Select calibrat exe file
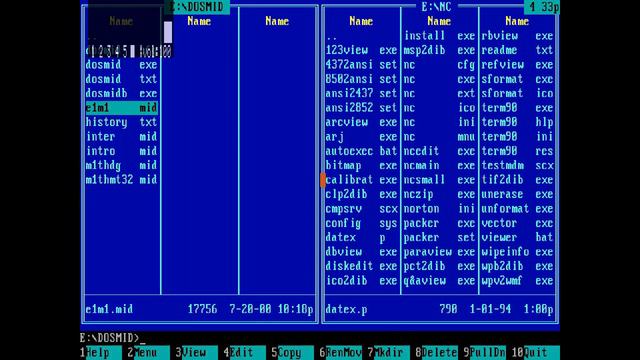This screenshot has height=360, width=640. point(362,180)
